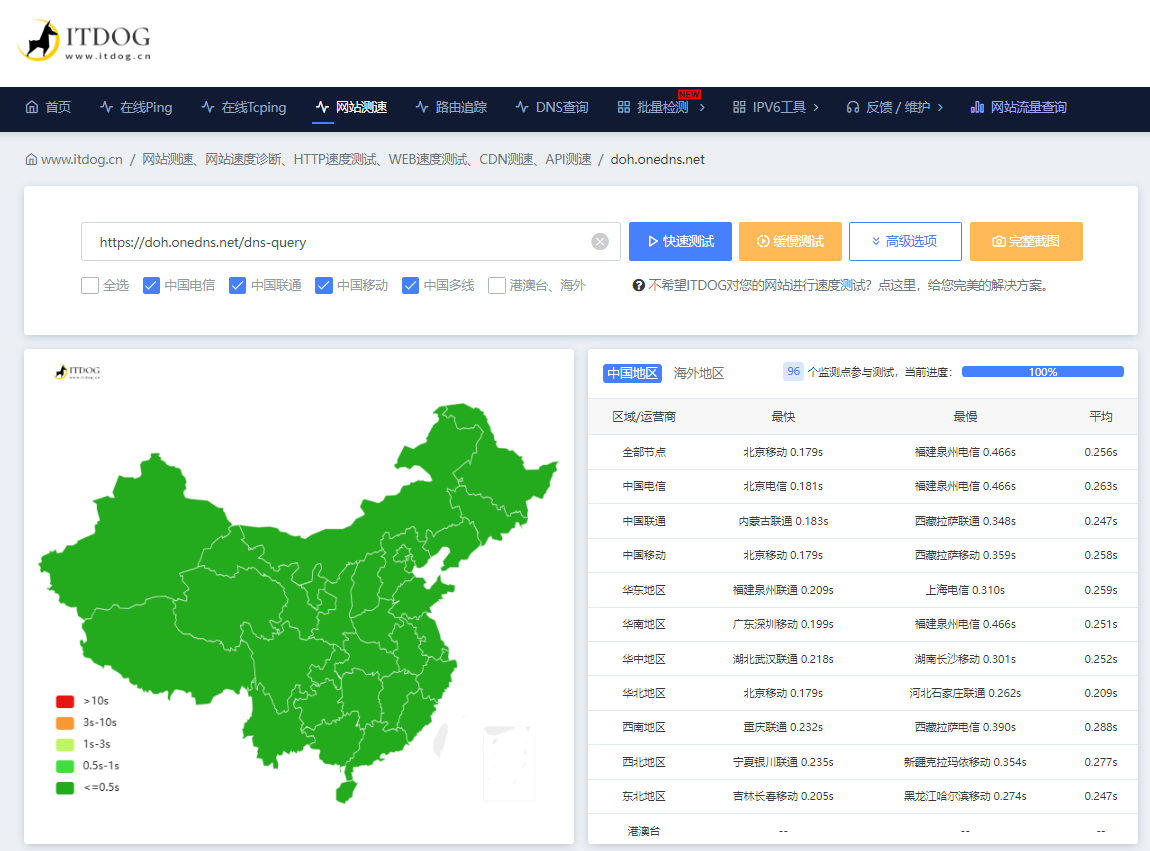The image size is (1150, 851).
Task: Click the home icon in navigation bar
Action: pos(32,107)
